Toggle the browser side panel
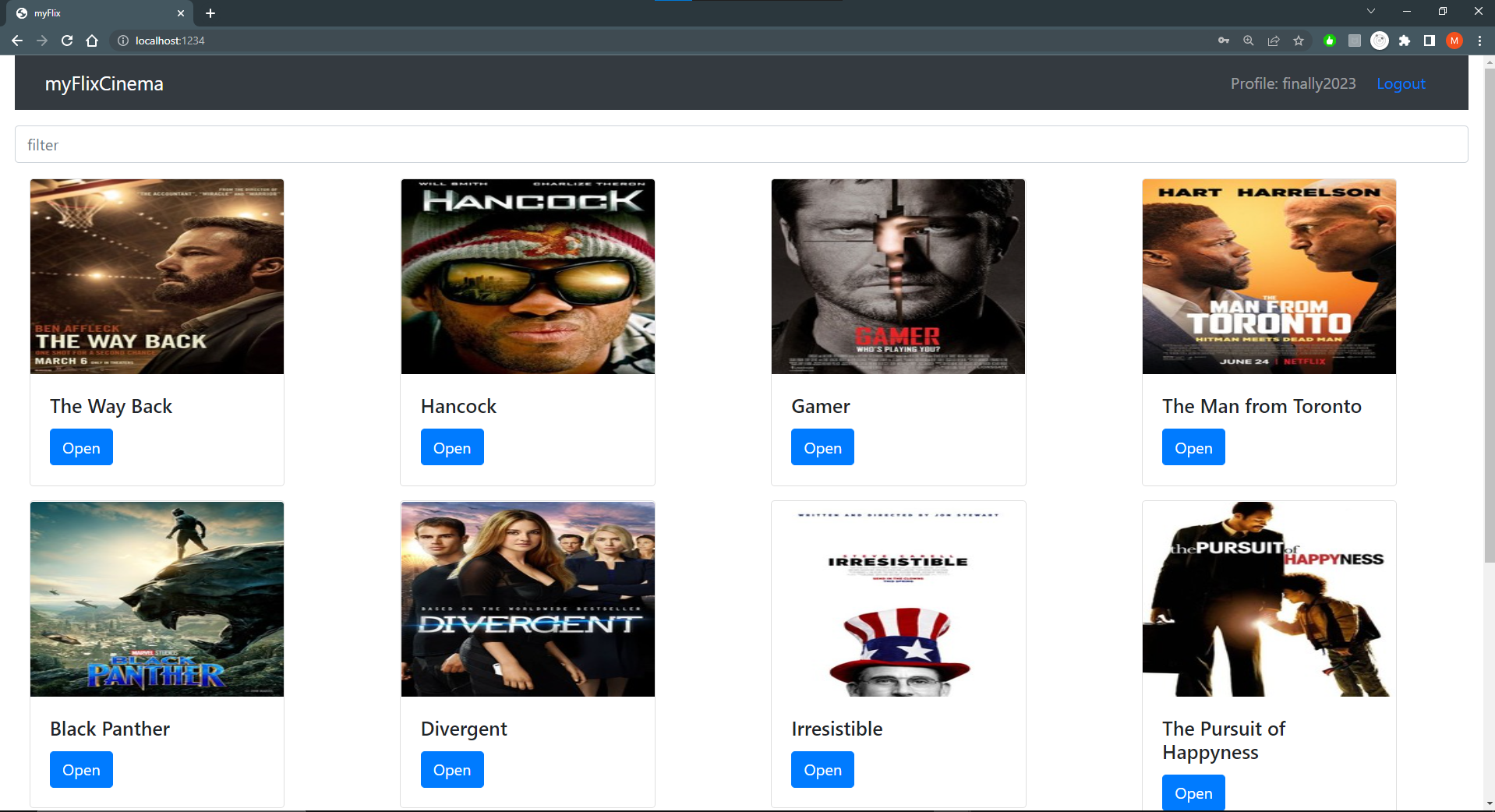The image size is (1495, 812). click(1430, 41)
